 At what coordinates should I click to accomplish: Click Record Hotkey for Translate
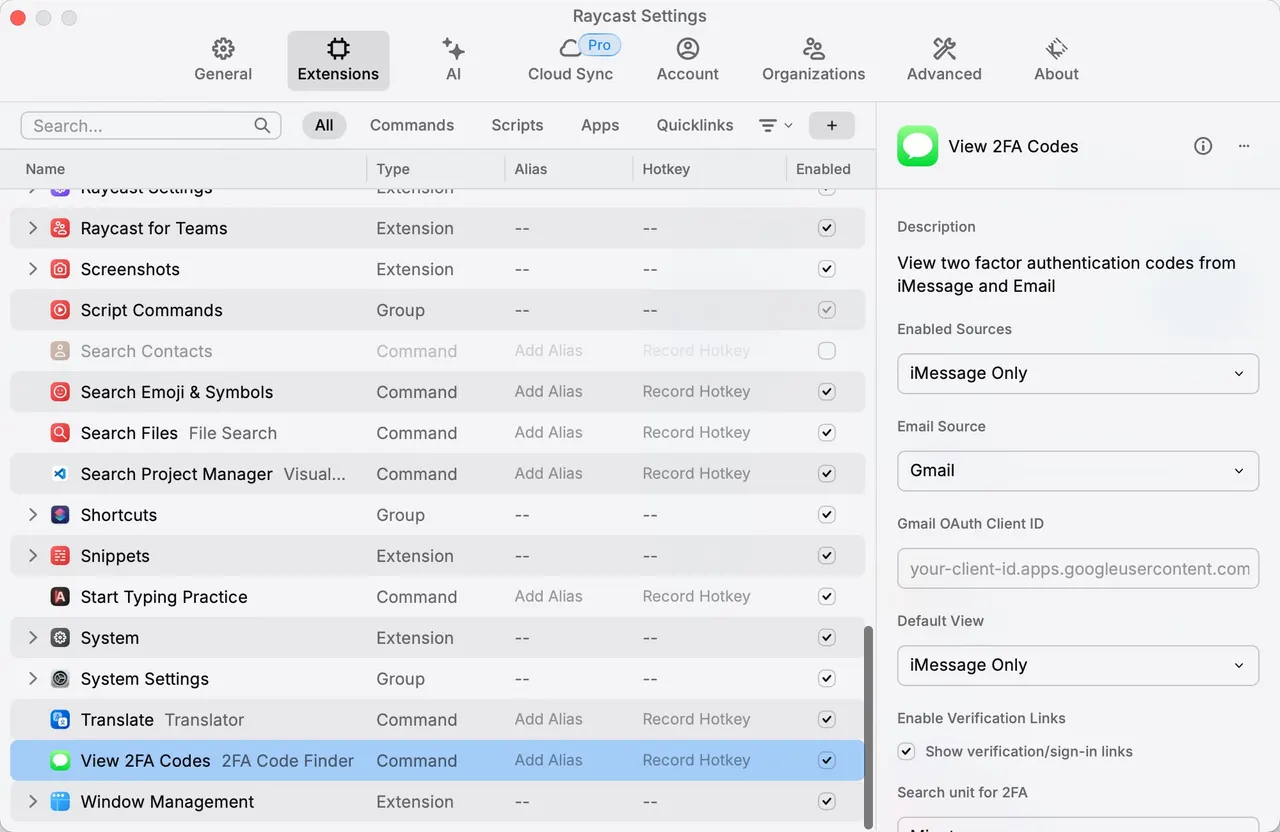[x=696, y=720]
